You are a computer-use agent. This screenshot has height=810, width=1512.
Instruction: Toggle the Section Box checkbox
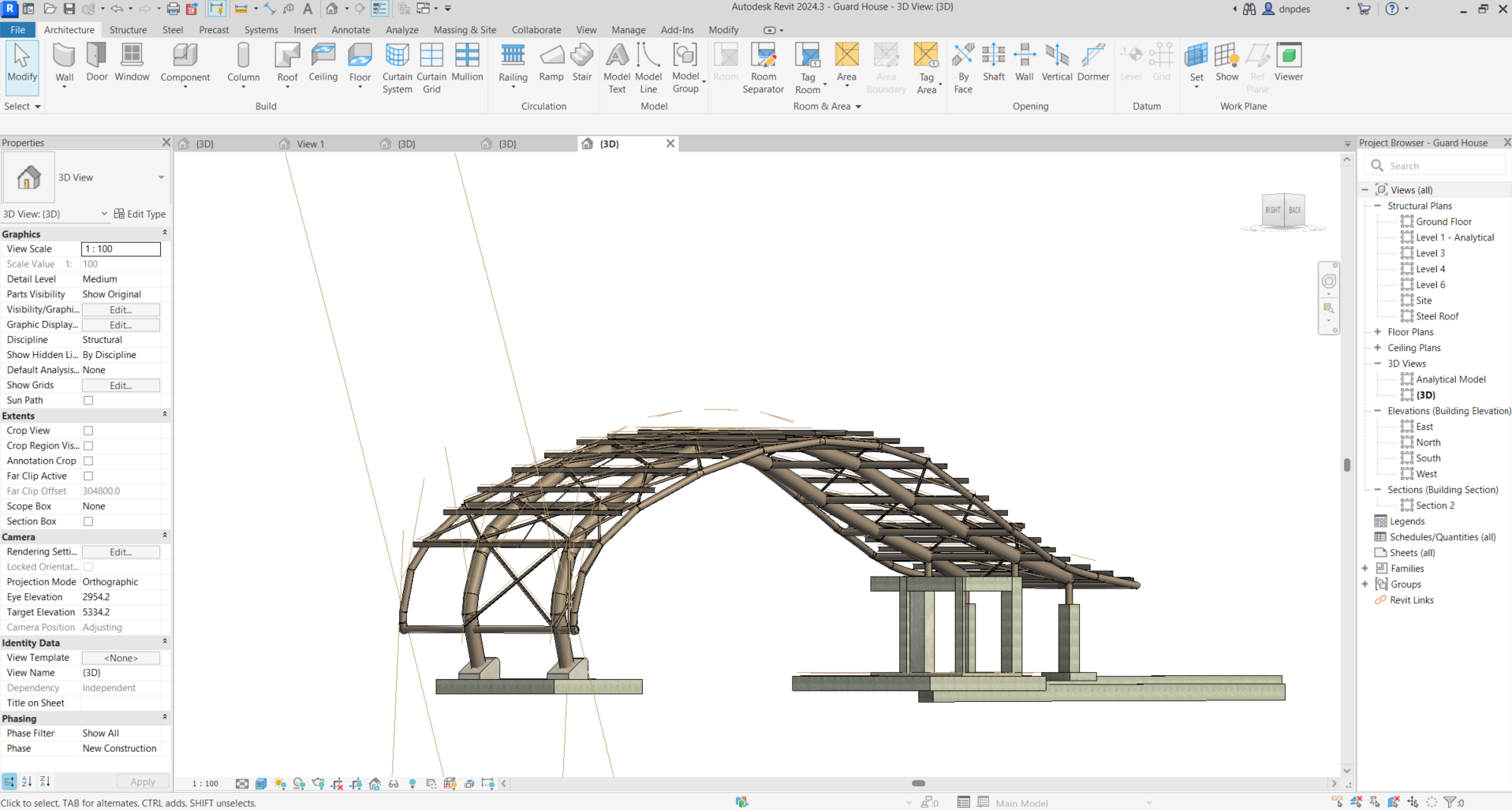point(88,521)
